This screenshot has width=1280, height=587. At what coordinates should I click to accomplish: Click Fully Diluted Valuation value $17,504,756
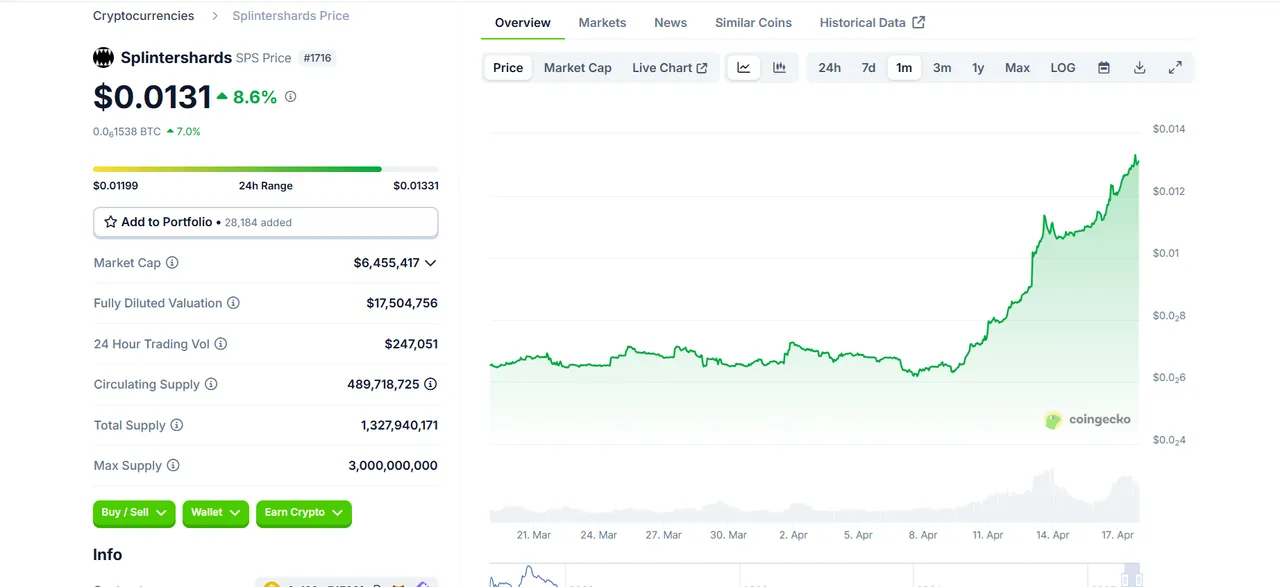(x=402, y=303)
